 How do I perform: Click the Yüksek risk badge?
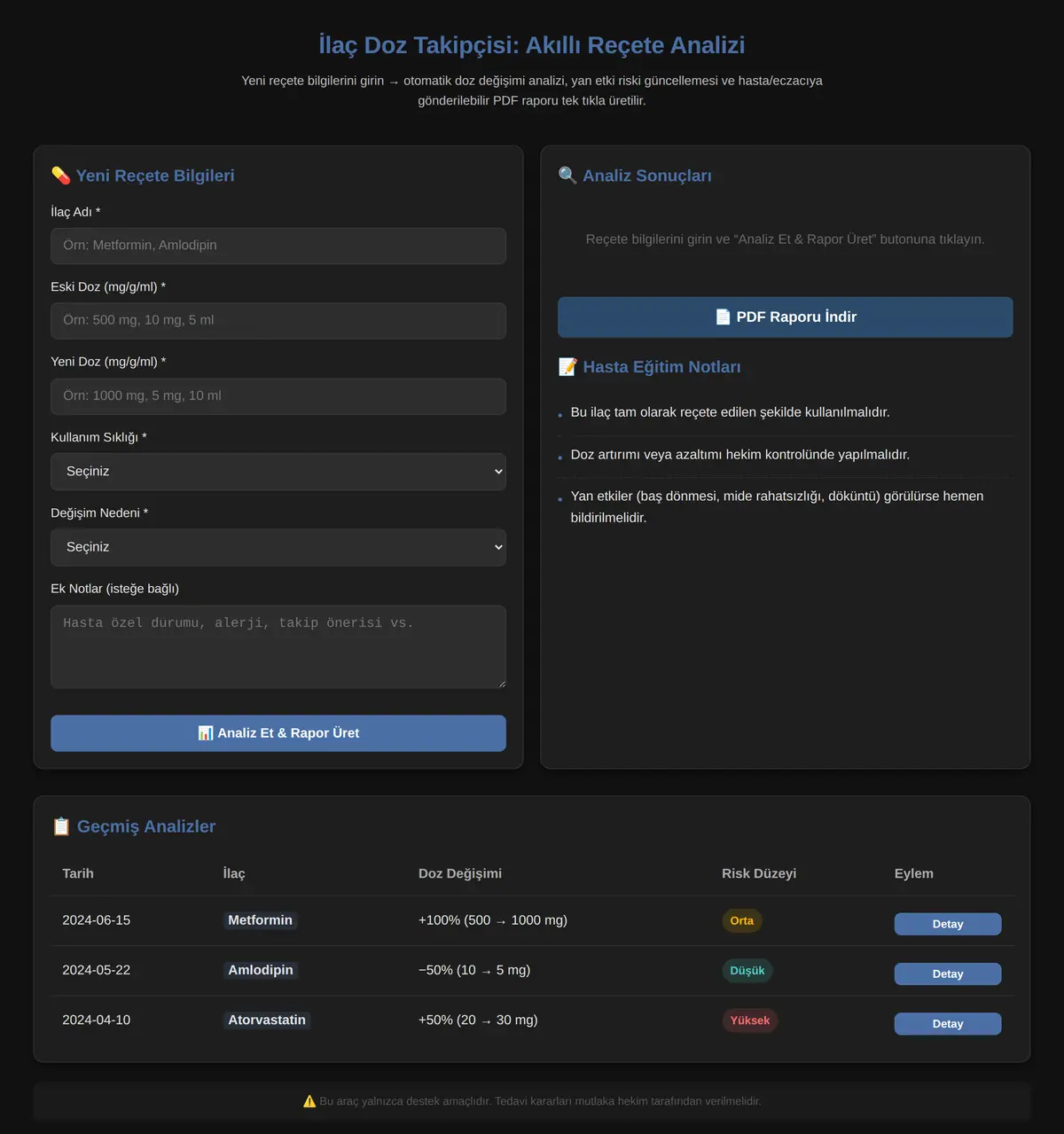[750, 1021]
